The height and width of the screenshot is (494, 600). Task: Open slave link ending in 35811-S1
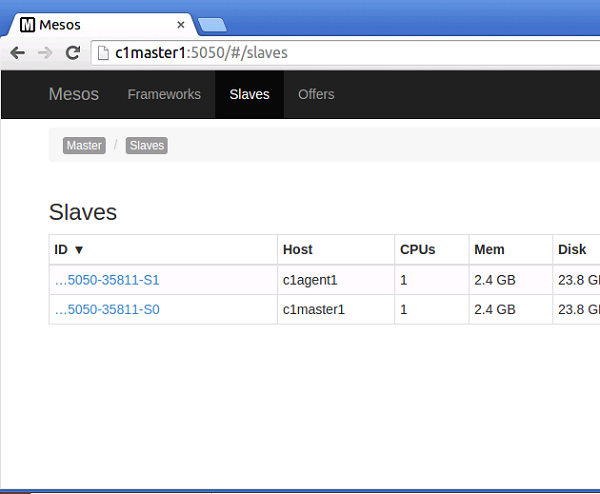tap(107, 280)
